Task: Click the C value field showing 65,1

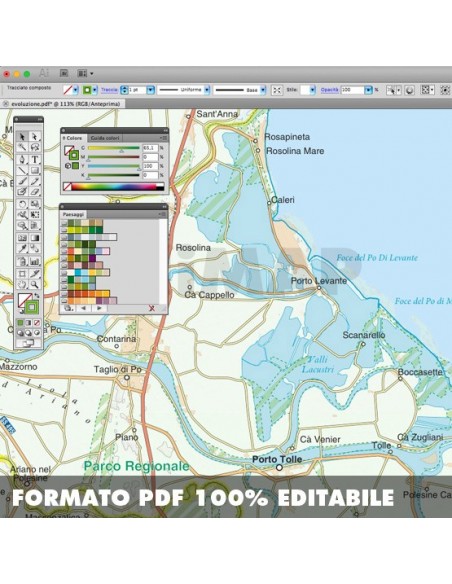Action: 150,148
